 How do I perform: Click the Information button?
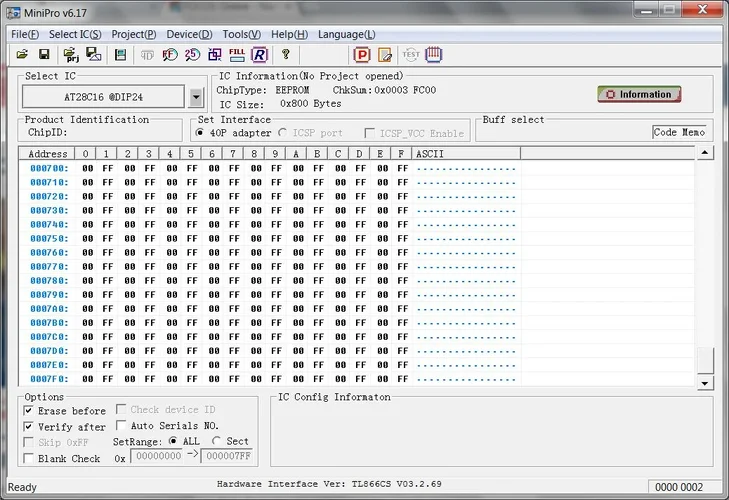point(639,94)
